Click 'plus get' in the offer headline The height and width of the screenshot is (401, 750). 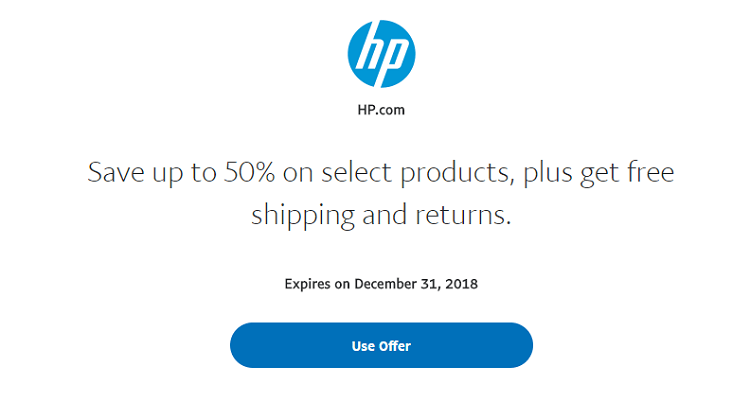click(x=572, y=173)
